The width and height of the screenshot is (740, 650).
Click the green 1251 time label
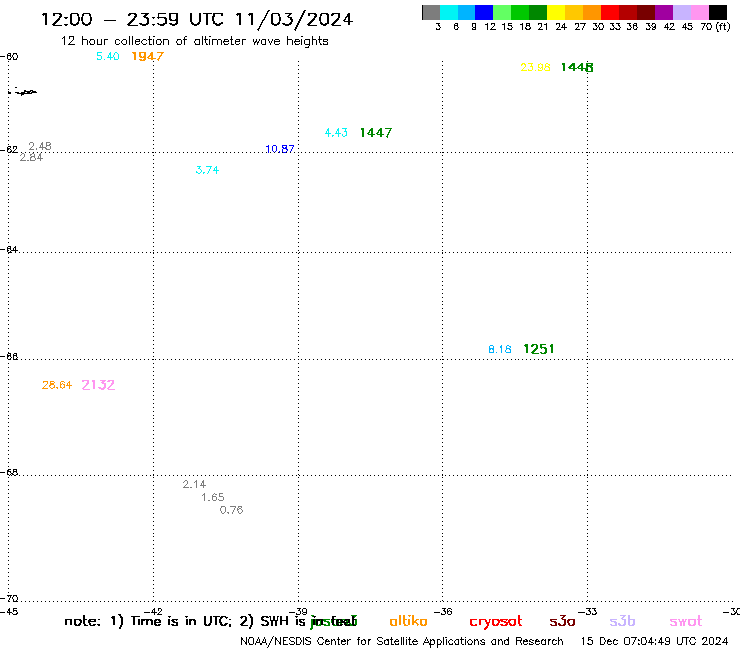coord(538,349)
